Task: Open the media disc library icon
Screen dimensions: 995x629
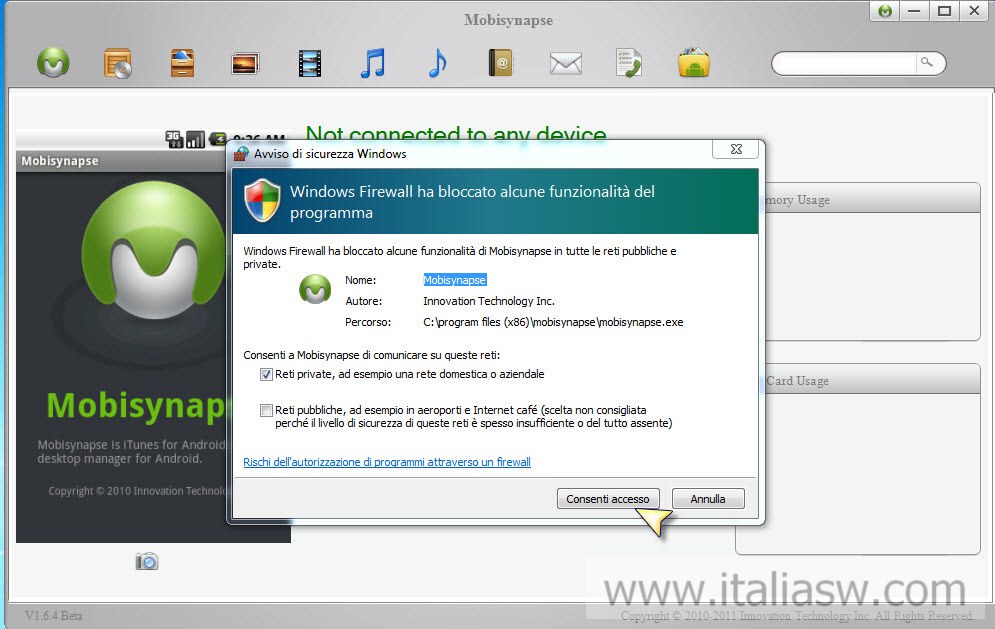Action: pyautogui.click(x=118, y=63)
